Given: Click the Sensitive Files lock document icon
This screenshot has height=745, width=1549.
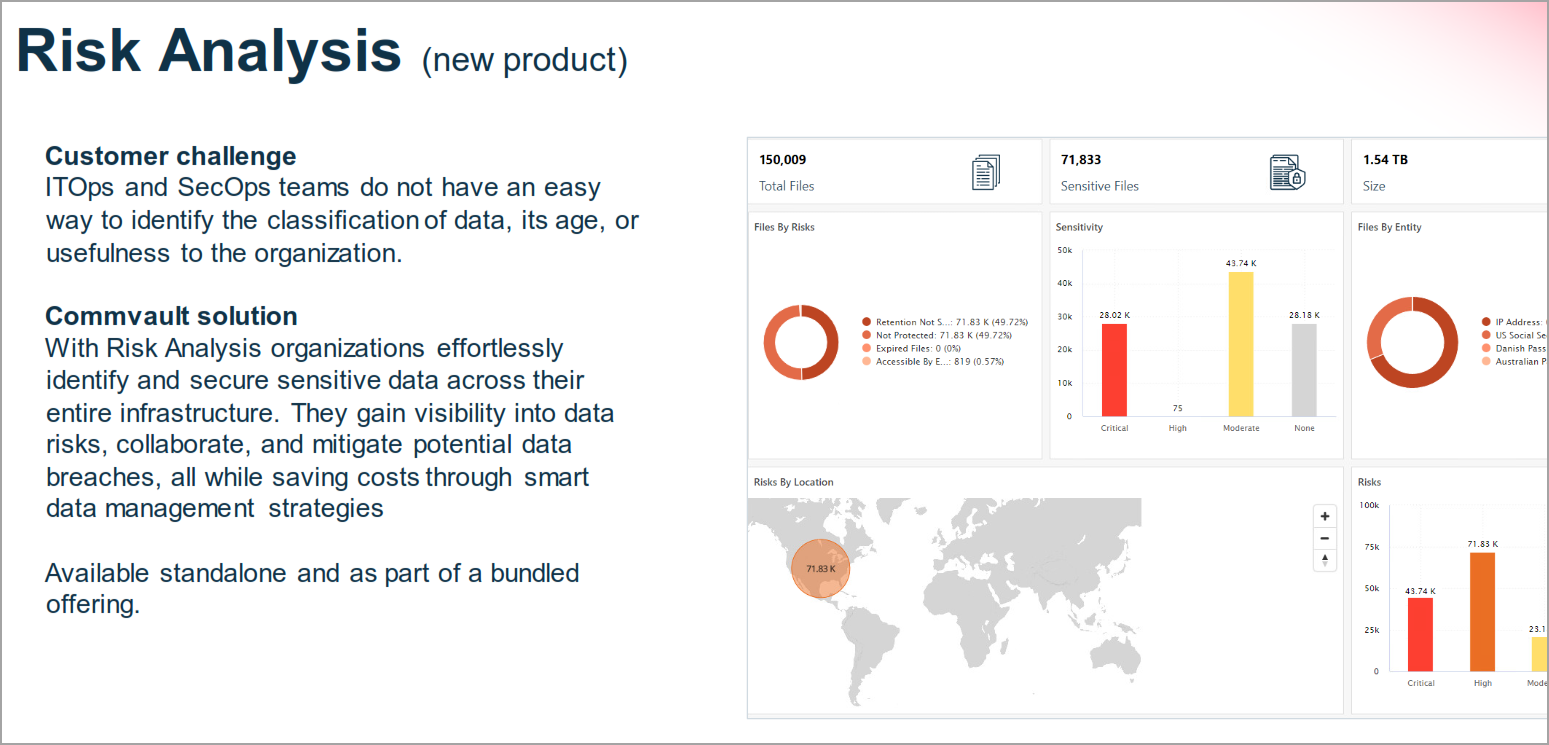Looking at the screenshot, I should coord(1288,172).
